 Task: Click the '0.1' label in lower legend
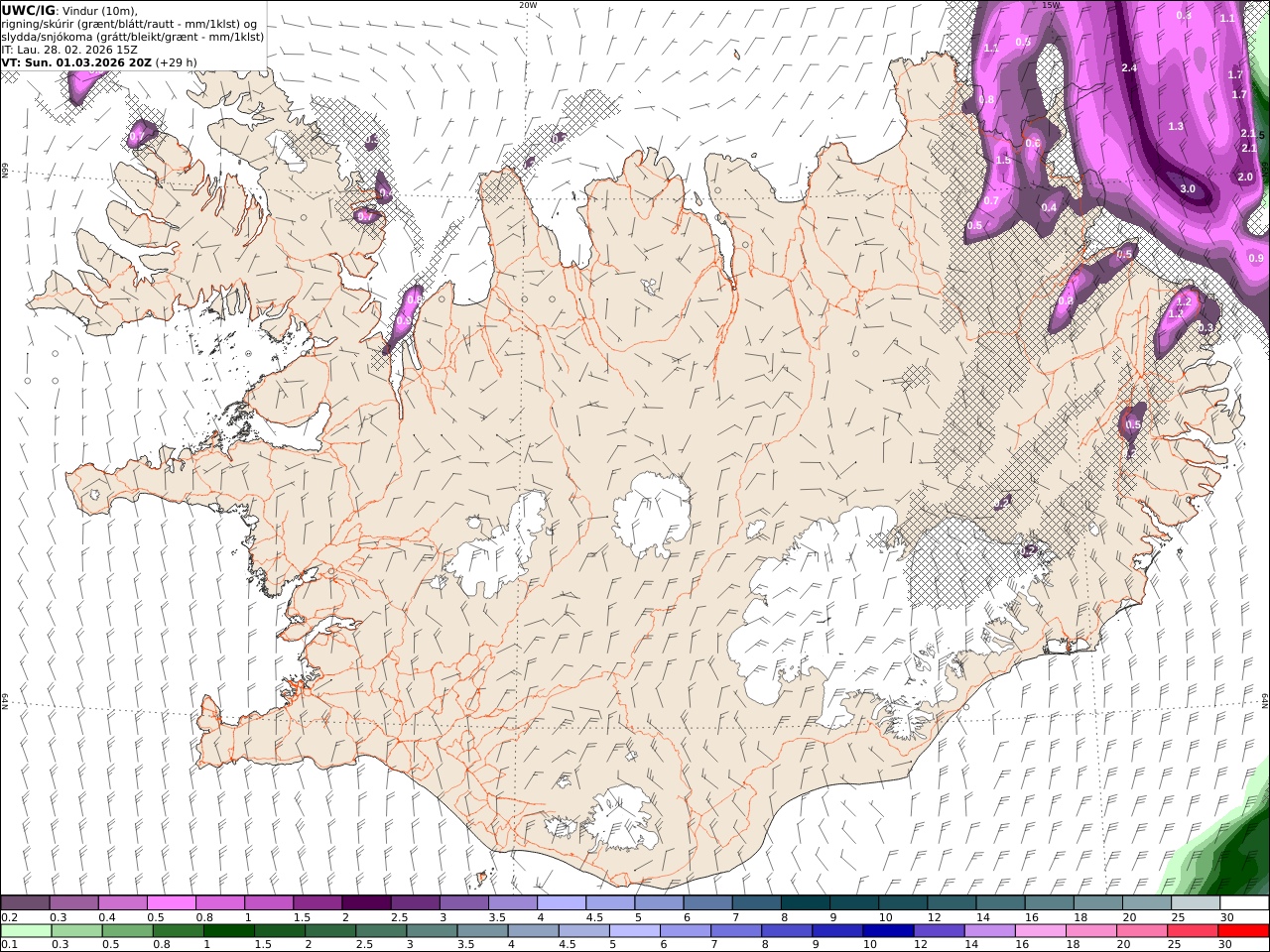[8, 945]
